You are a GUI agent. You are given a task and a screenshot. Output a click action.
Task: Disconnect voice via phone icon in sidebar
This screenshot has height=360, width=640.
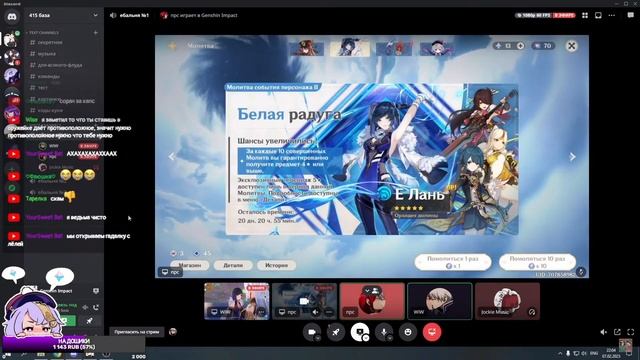click(96, 307)
